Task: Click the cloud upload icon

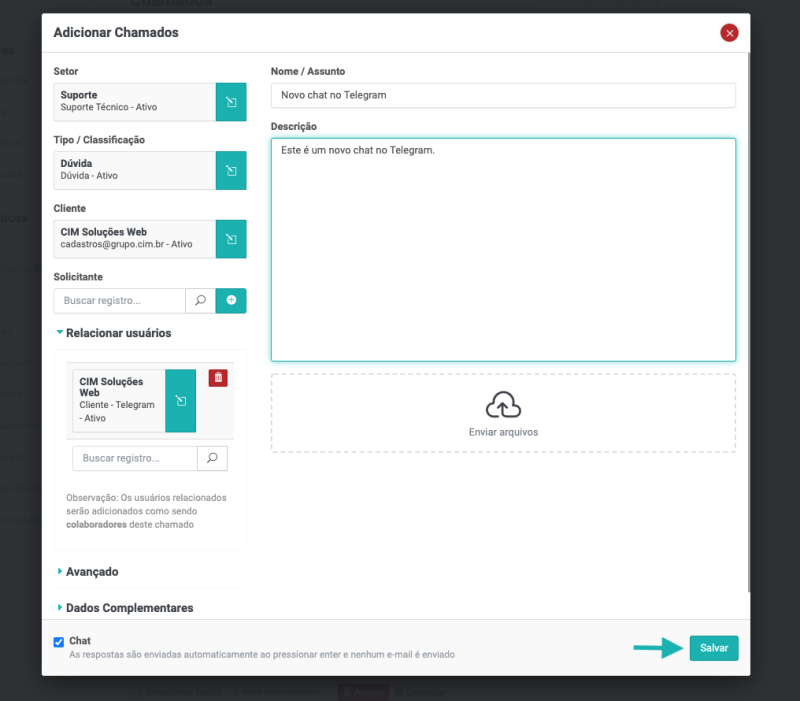Action: coord(503,405)
